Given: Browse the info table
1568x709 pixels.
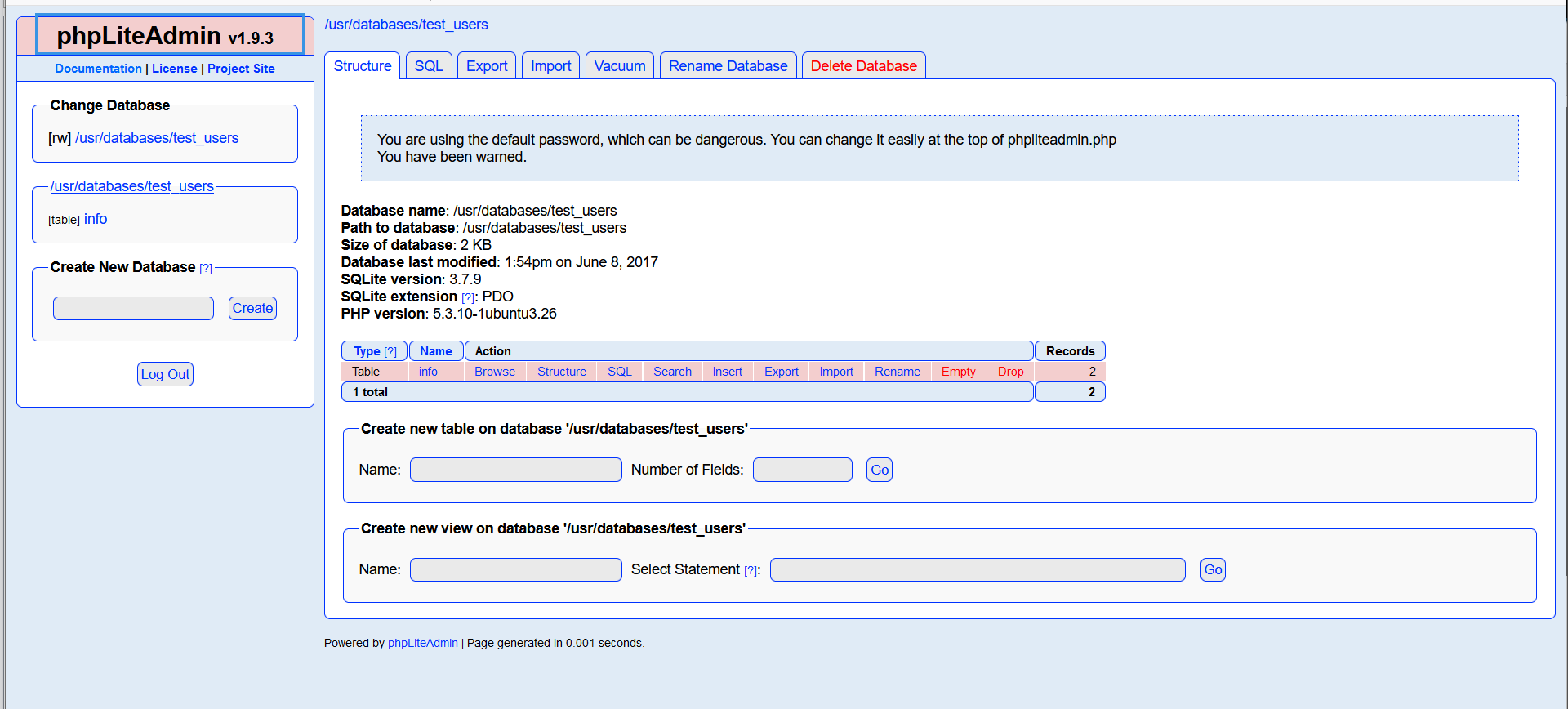Looking at the screenshot, I should click(495, 372).
